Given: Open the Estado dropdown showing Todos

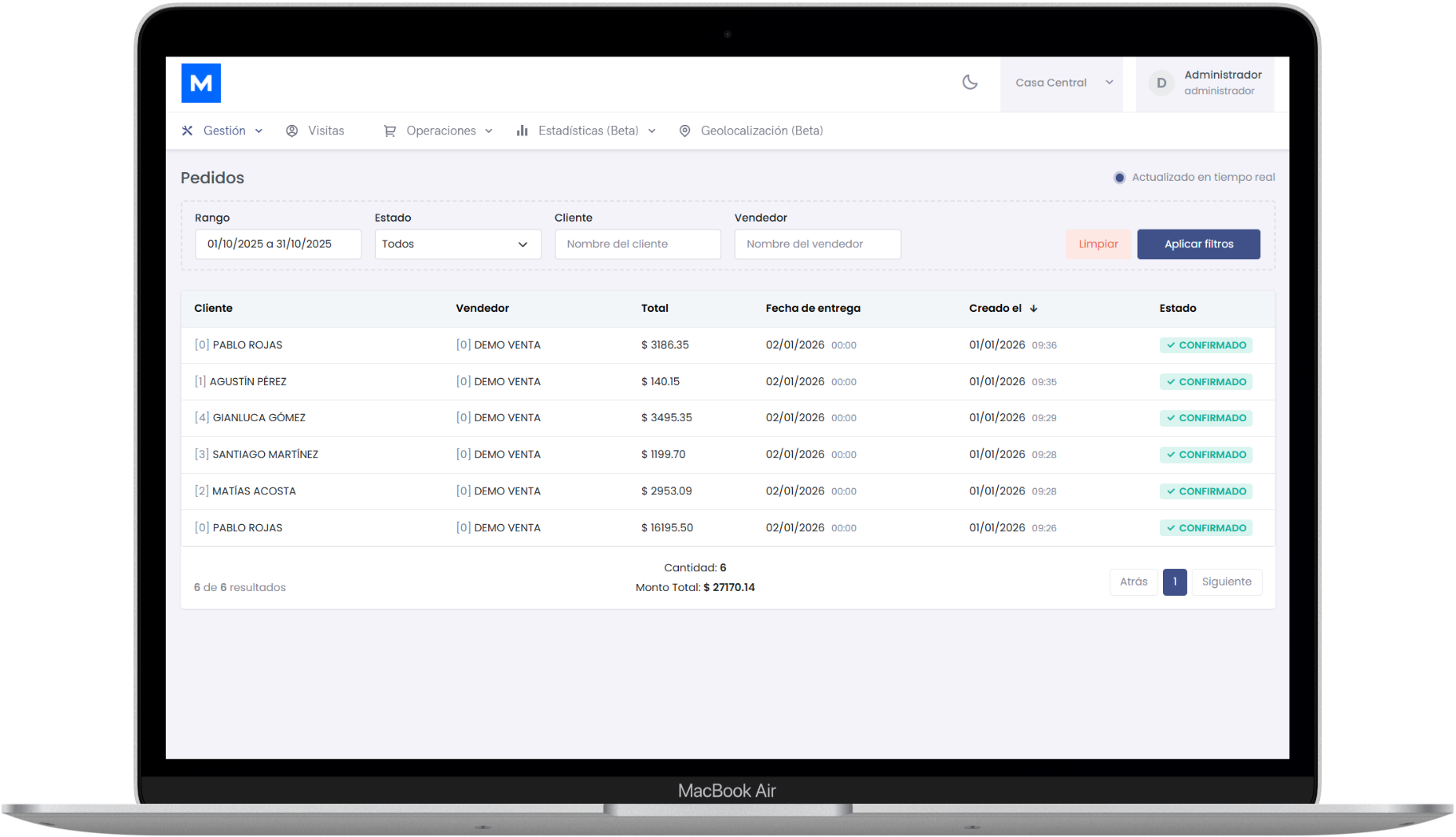Looking at the screenshot, I should click(x=457, y=244).
